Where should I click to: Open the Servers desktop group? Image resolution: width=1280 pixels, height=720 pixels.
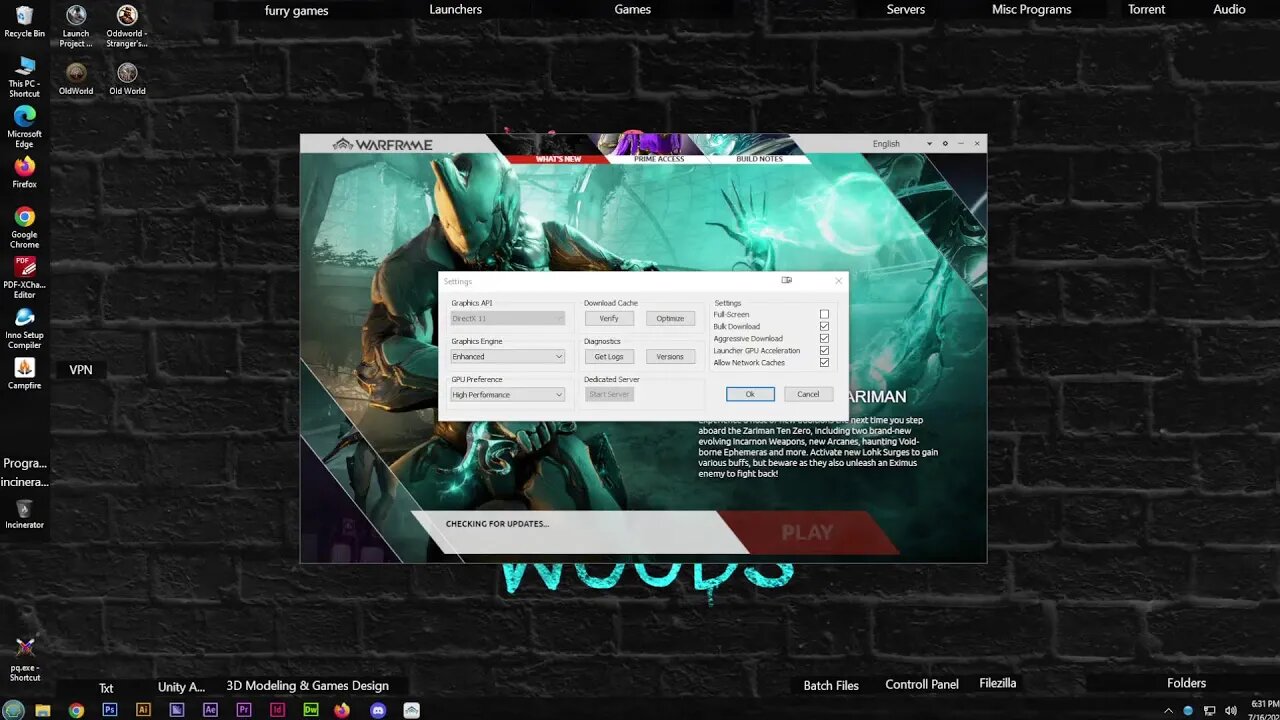(908, 9)
